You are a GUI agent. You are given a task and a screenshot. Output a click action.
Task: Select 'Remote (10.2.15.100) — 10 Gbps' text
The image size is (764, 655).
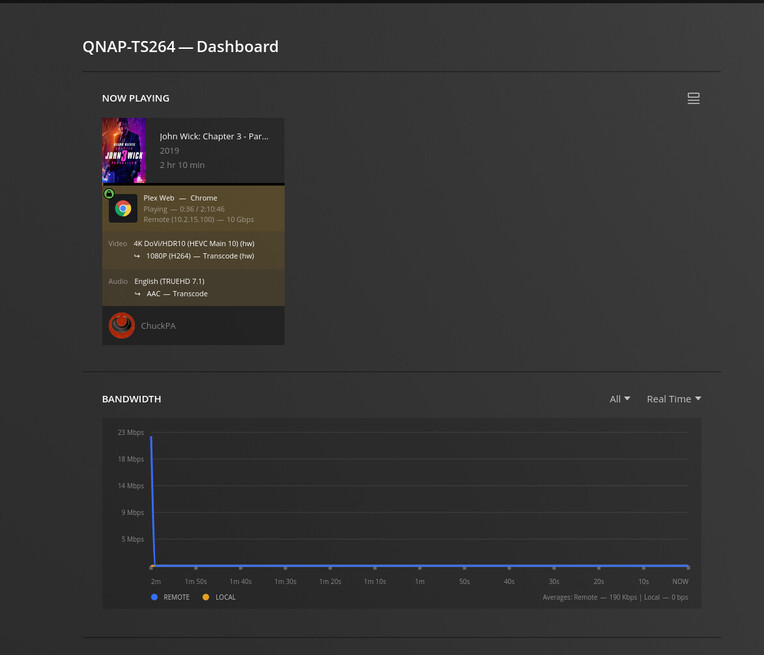click(199, 219)
